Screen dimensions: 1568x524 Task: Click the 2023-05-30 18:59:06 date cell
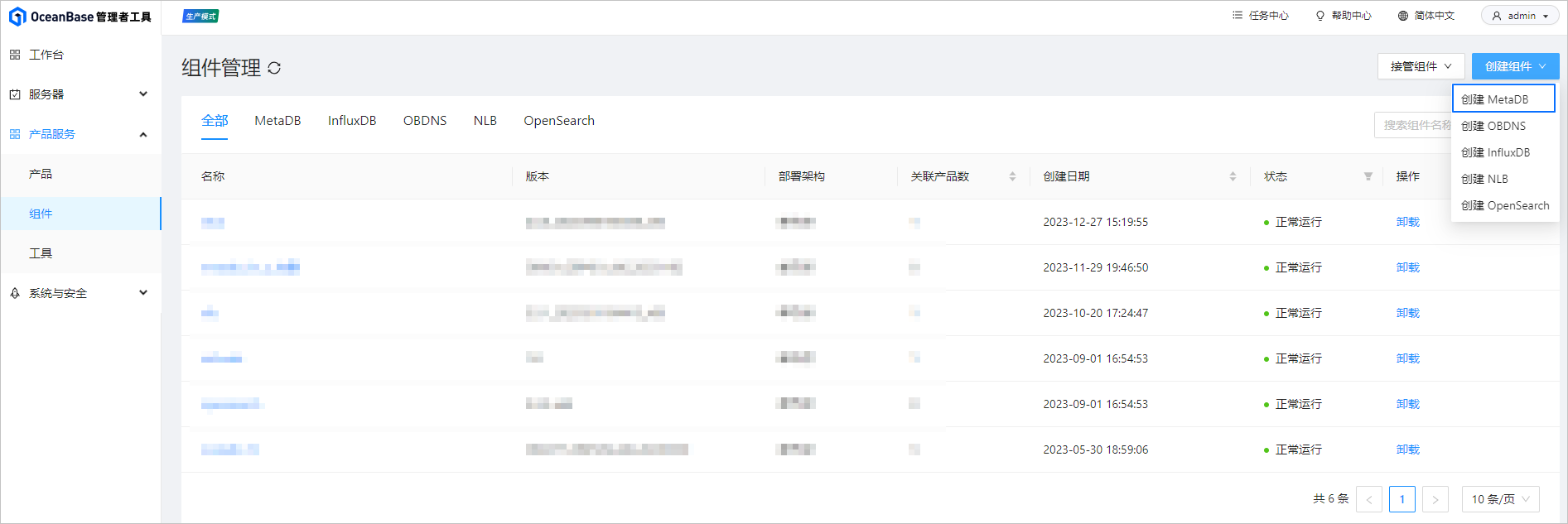1096,449
